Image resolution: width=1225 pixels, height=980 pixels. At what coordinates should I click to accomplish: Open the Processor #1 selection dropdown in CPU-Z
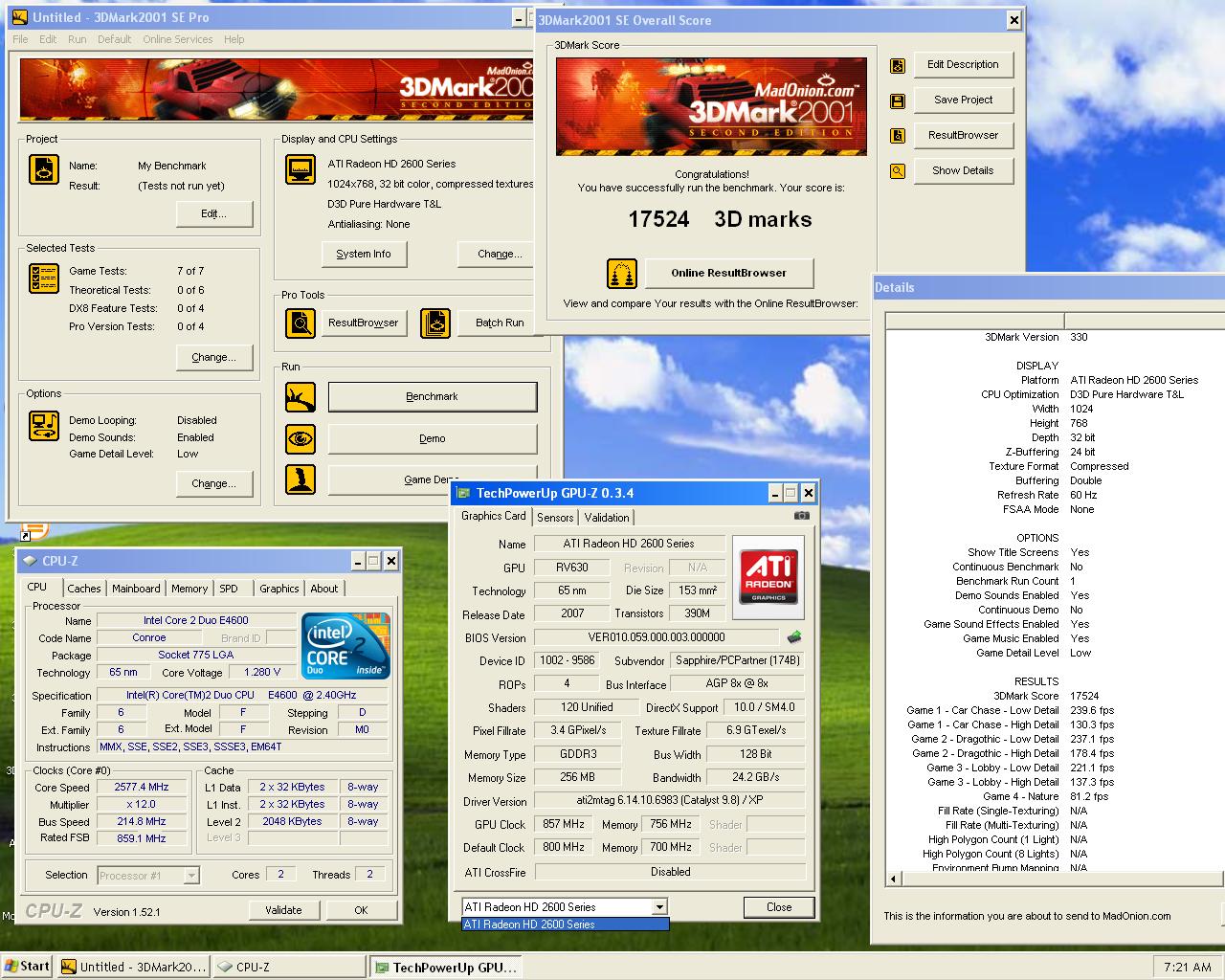[x=191, y=875]
